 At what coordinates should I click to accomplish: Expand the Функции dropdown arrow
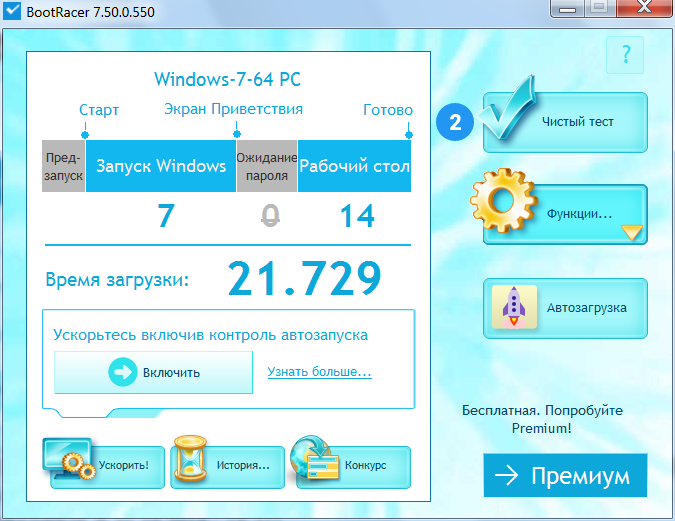point(632,232)
